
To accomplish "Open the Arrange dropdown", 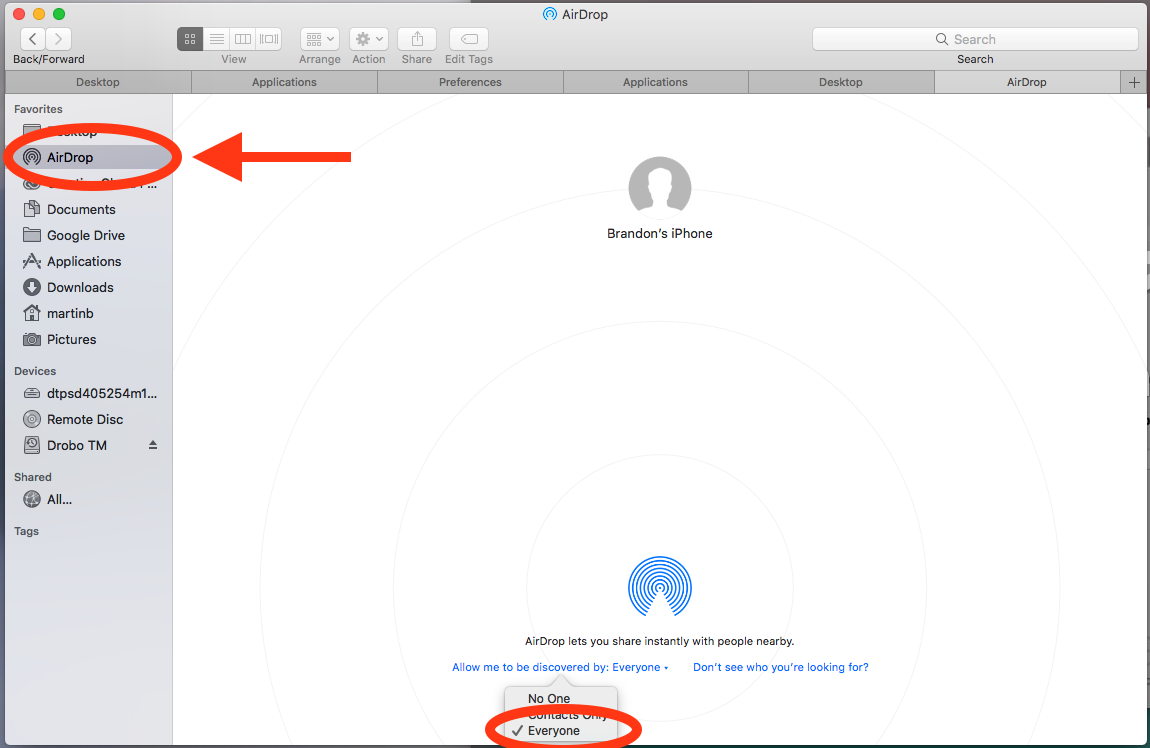I will (320, 39).
